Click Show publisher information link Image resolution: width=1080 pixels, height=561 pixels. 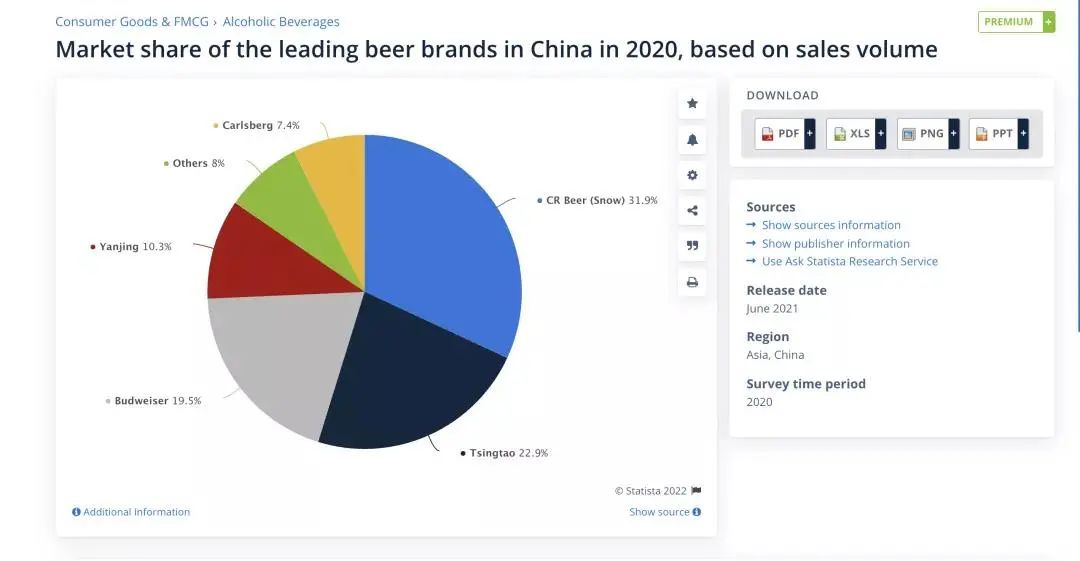(x=835, y=243)
